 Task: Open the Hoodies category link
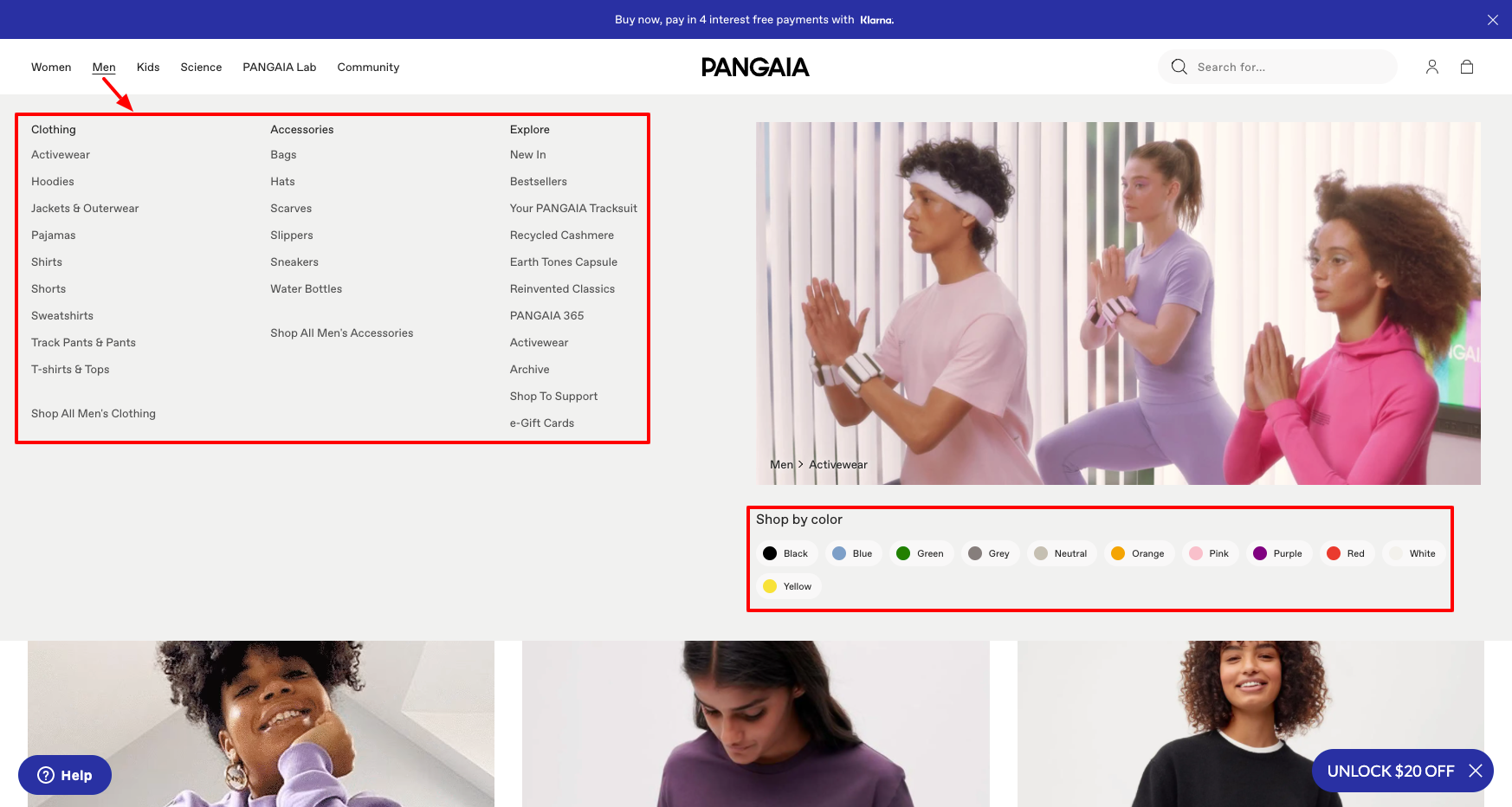52,181
